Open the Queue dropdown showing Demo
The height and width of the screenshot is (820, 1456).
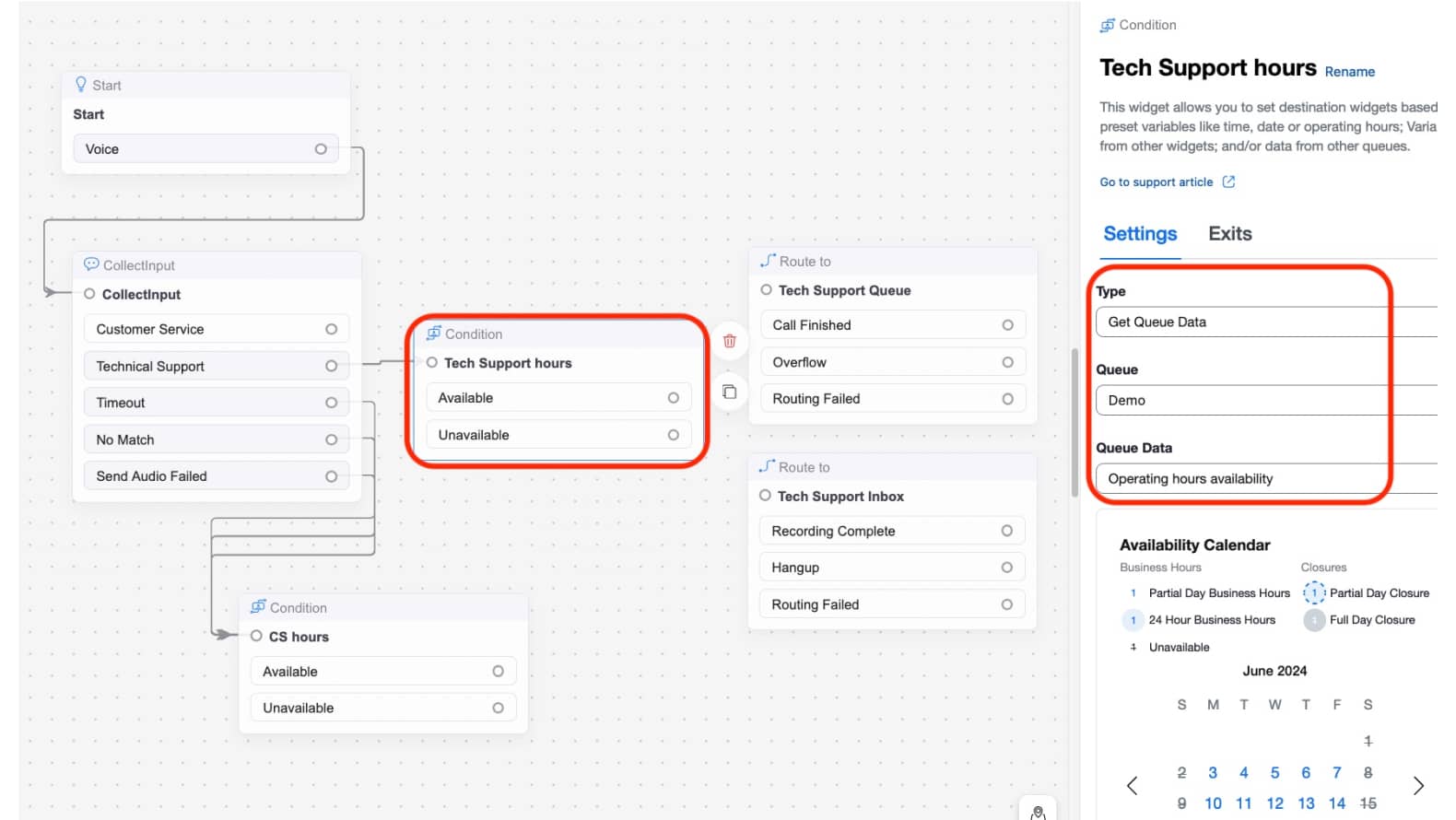1262,401
